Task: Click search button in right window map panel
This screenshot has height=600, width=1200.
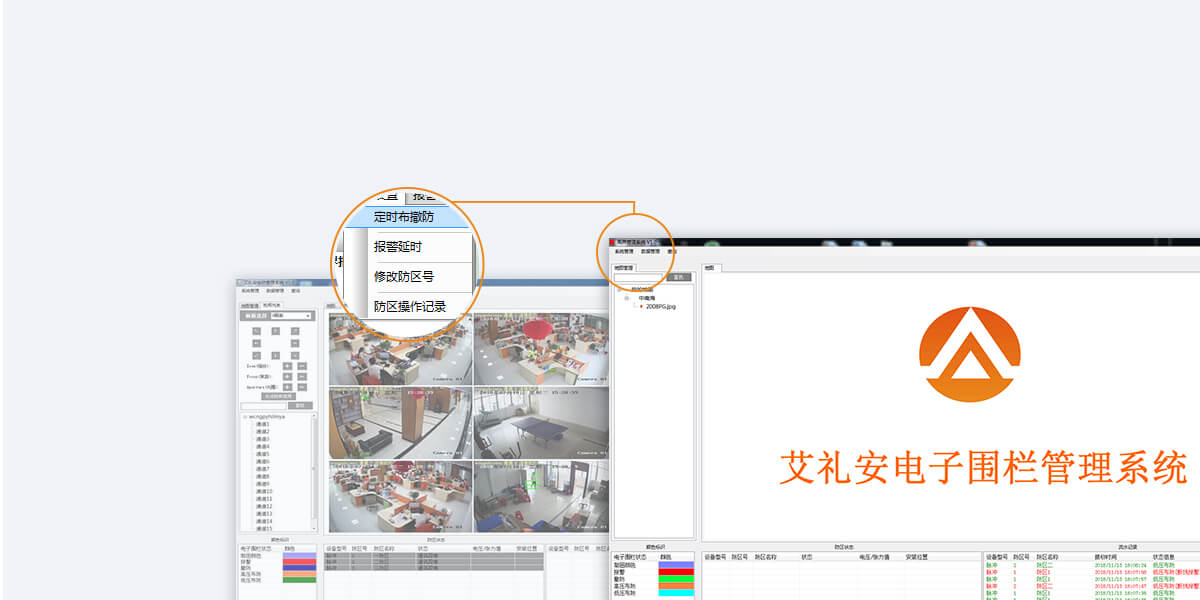Action: pos(679,277)
